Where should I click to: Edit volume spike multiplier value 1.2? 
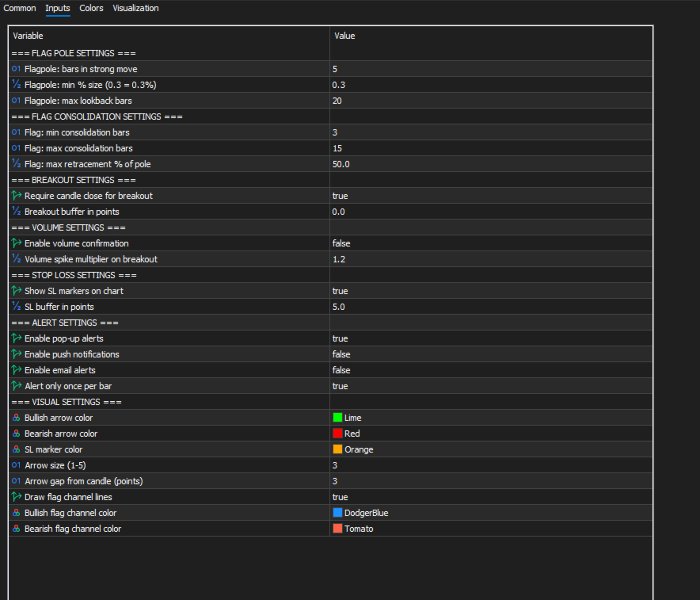point(338,259)
